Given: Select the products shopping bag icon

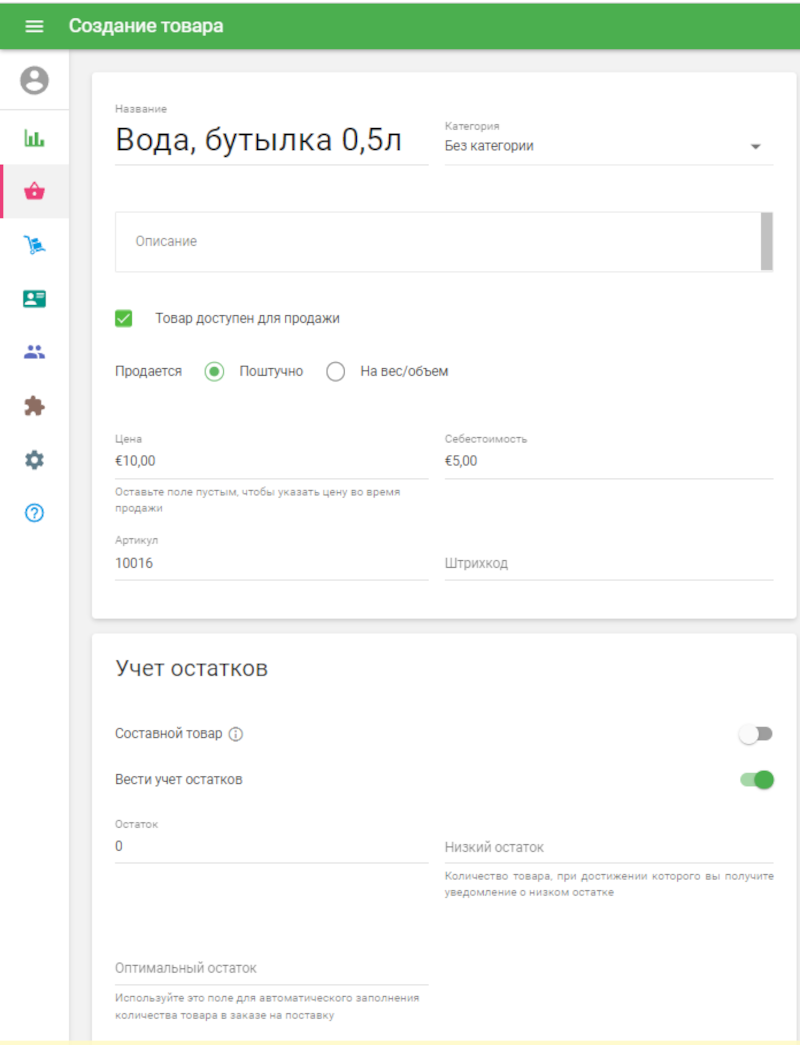Looking at the screenshot, I should tap(33, 188).
